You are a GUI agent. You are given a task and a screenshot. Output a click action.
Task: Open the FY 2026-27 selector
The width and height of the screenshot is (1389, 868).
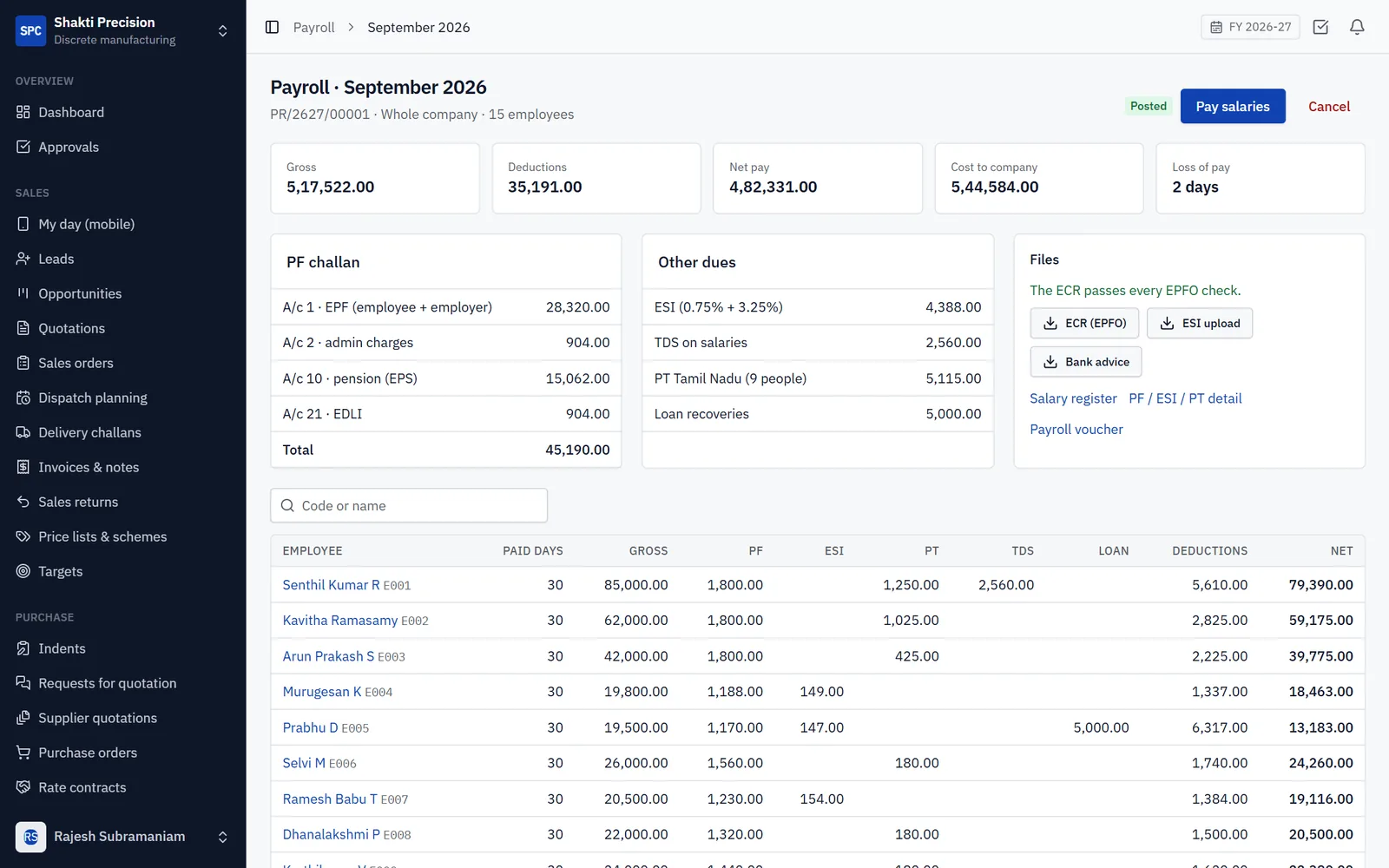coord(1250,27)
